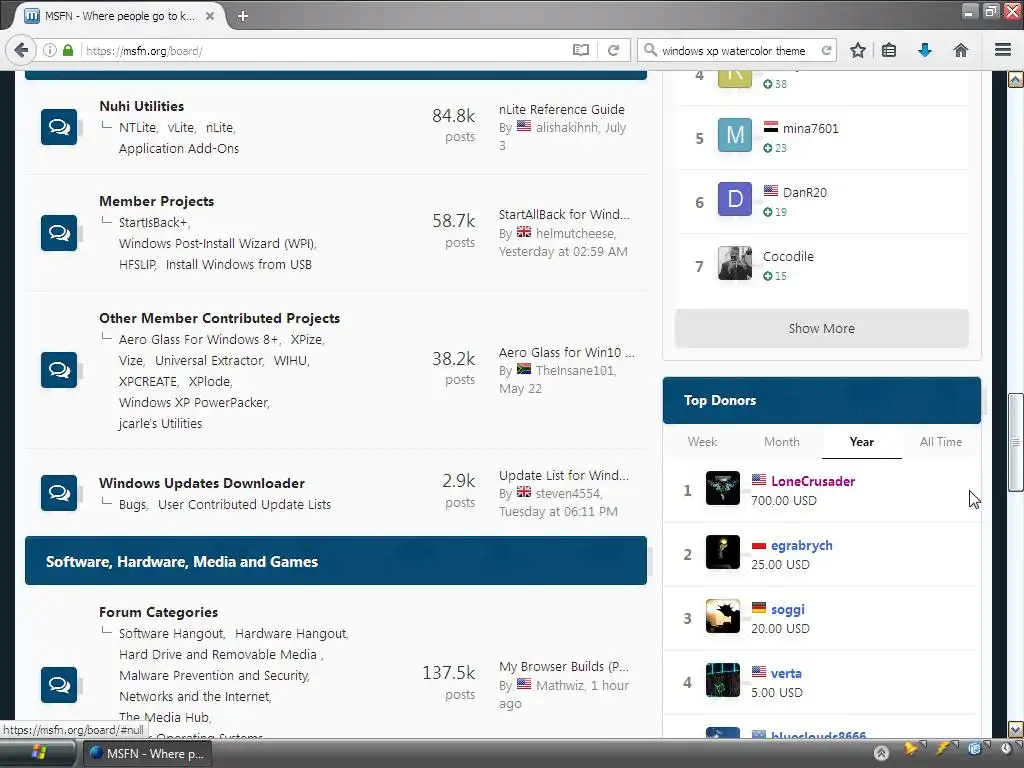Open the bookmarks list icon
Viewport: 1024px width, 768px height.
point(889,50)
